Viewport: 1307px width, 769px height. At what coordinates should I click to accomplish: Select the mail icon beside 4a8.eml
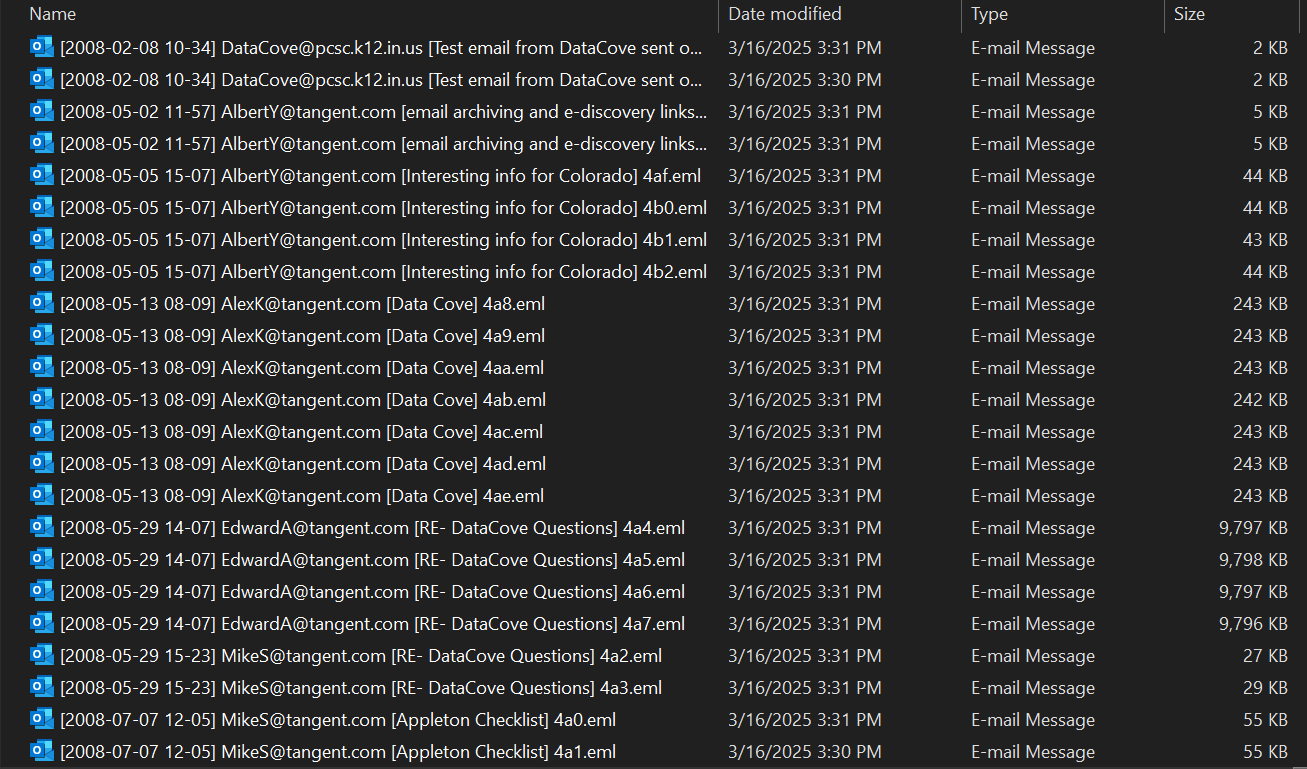point(42,303)
